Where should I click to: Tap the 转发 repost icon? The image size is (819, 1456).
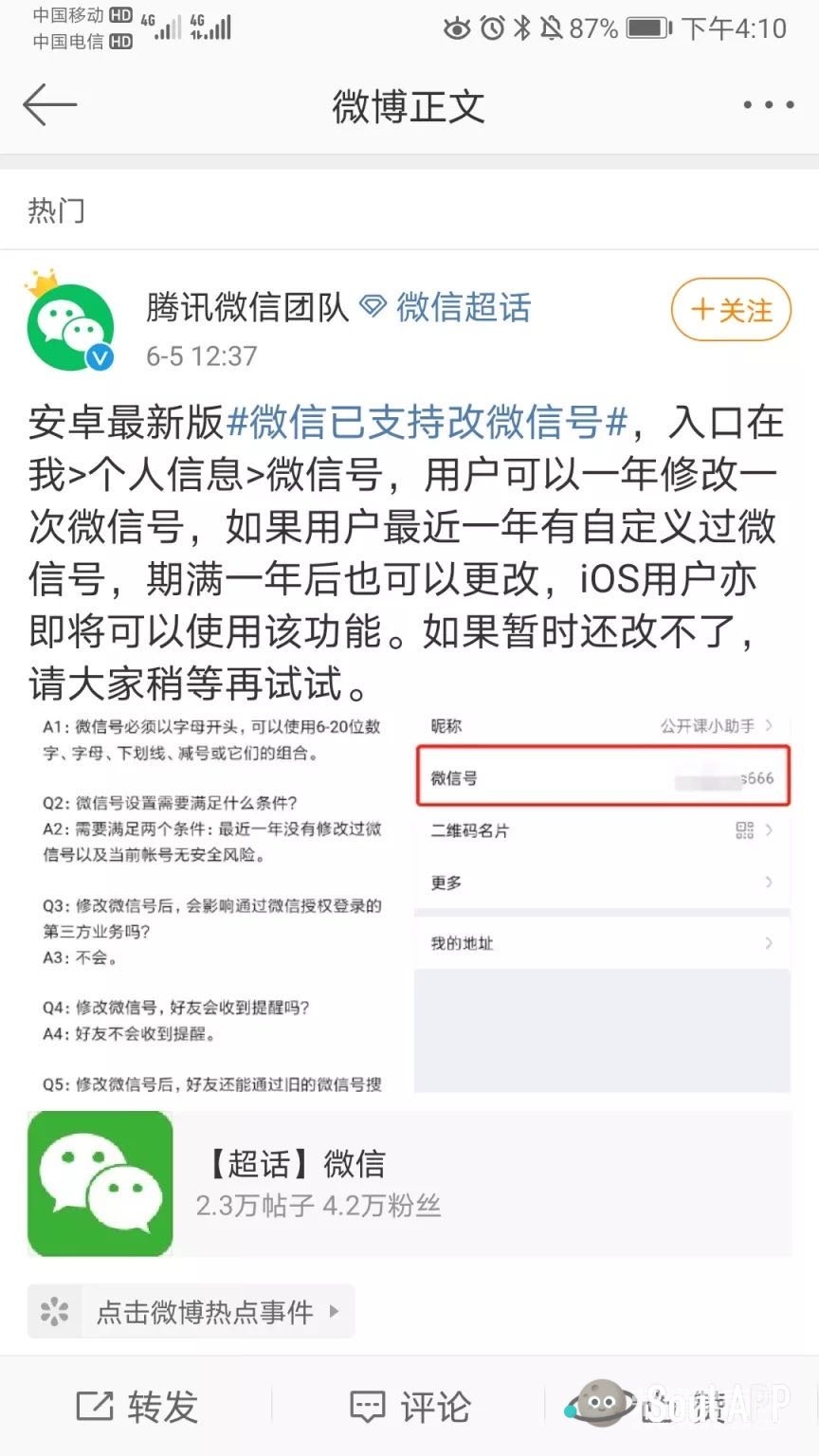(x=95, y=1407)
